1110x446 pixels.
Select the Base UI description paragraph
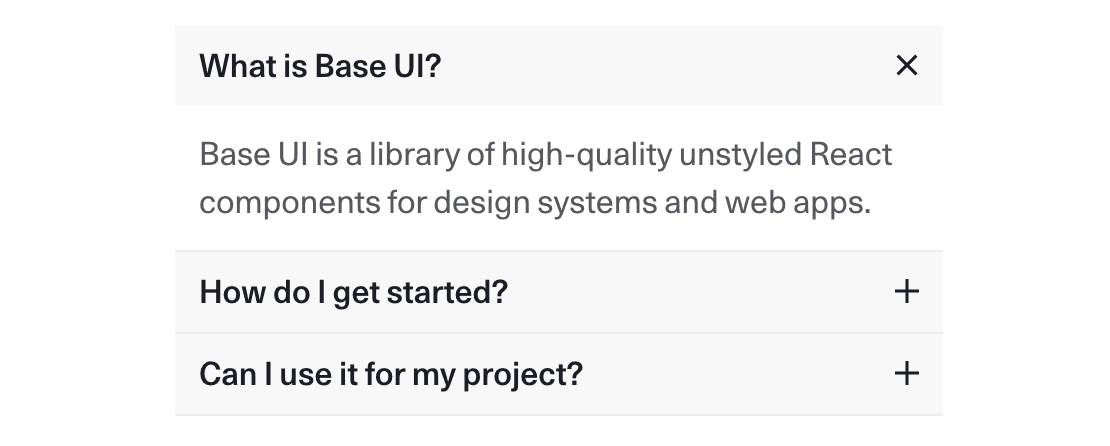point(546,178)
